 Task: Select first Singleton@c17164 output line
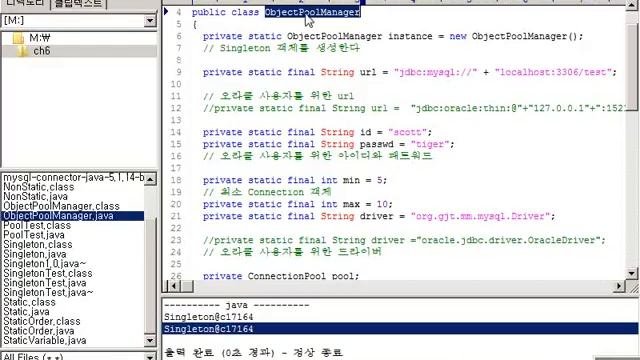[x=209, y=317]
